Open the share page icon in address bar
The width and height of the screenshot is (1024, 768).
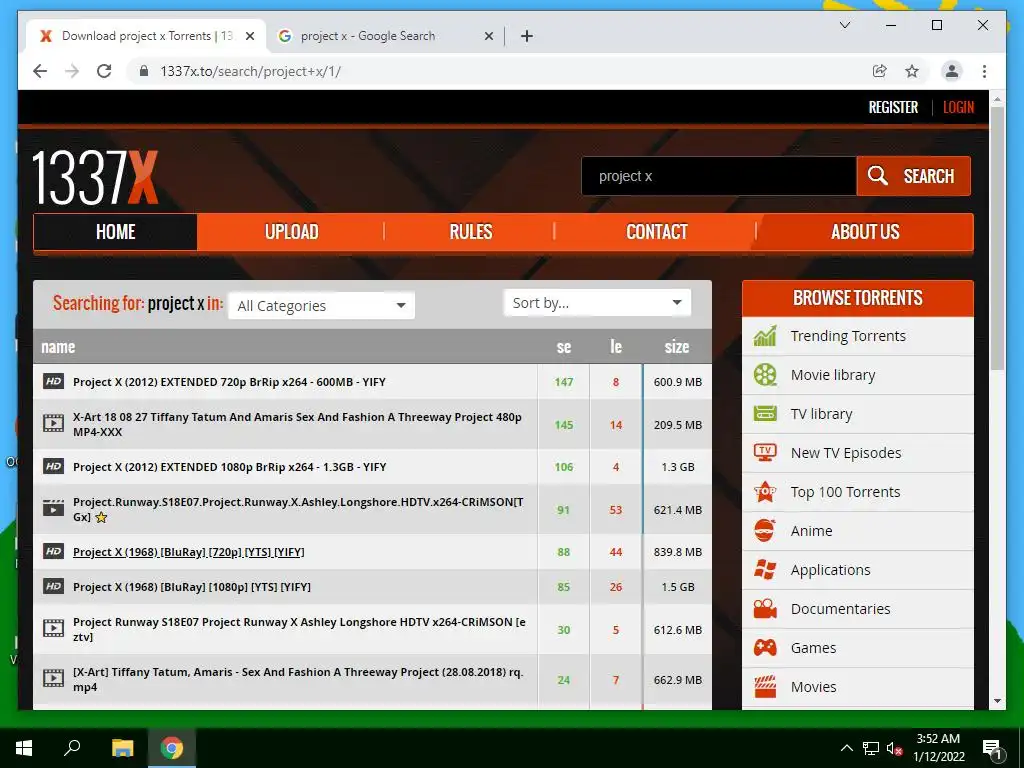tap(880, 71)
